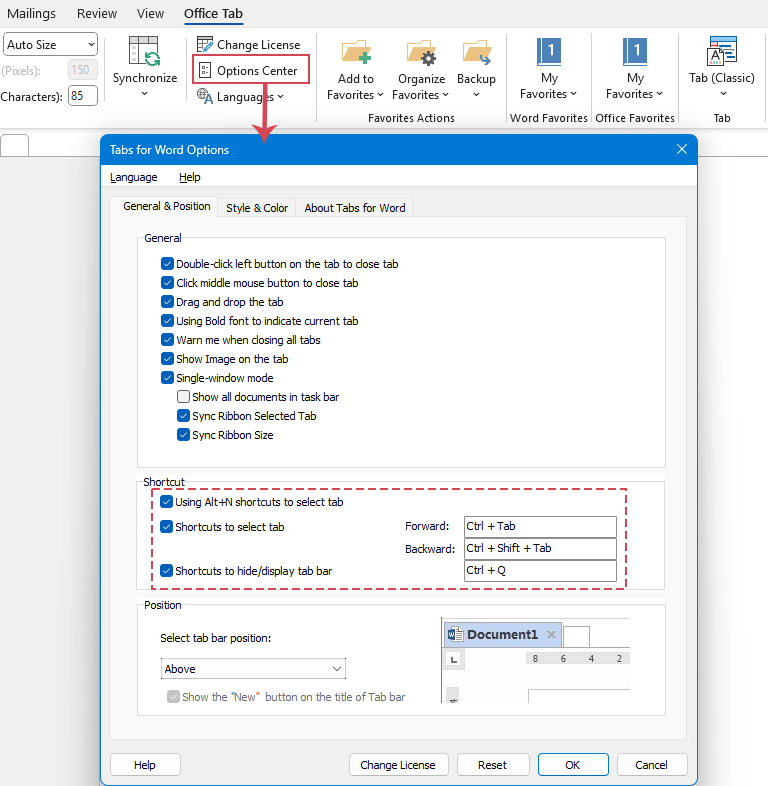
Task: Click the Reset button
Action: [x=492, y=765]
